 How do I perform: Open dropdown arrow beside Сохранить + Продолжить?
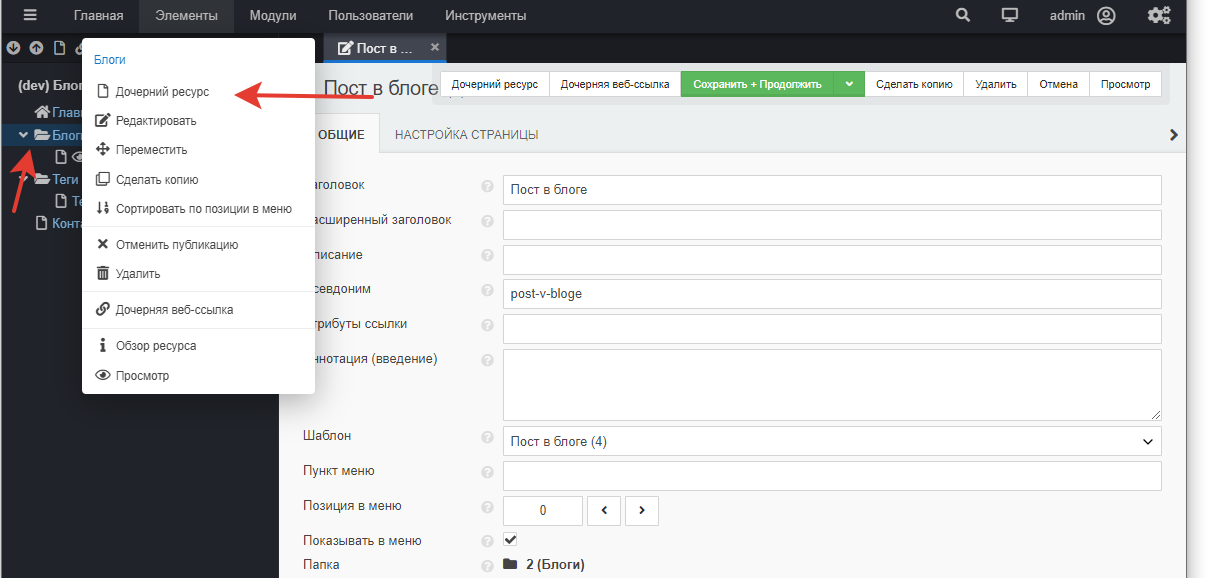pos(848,85)
